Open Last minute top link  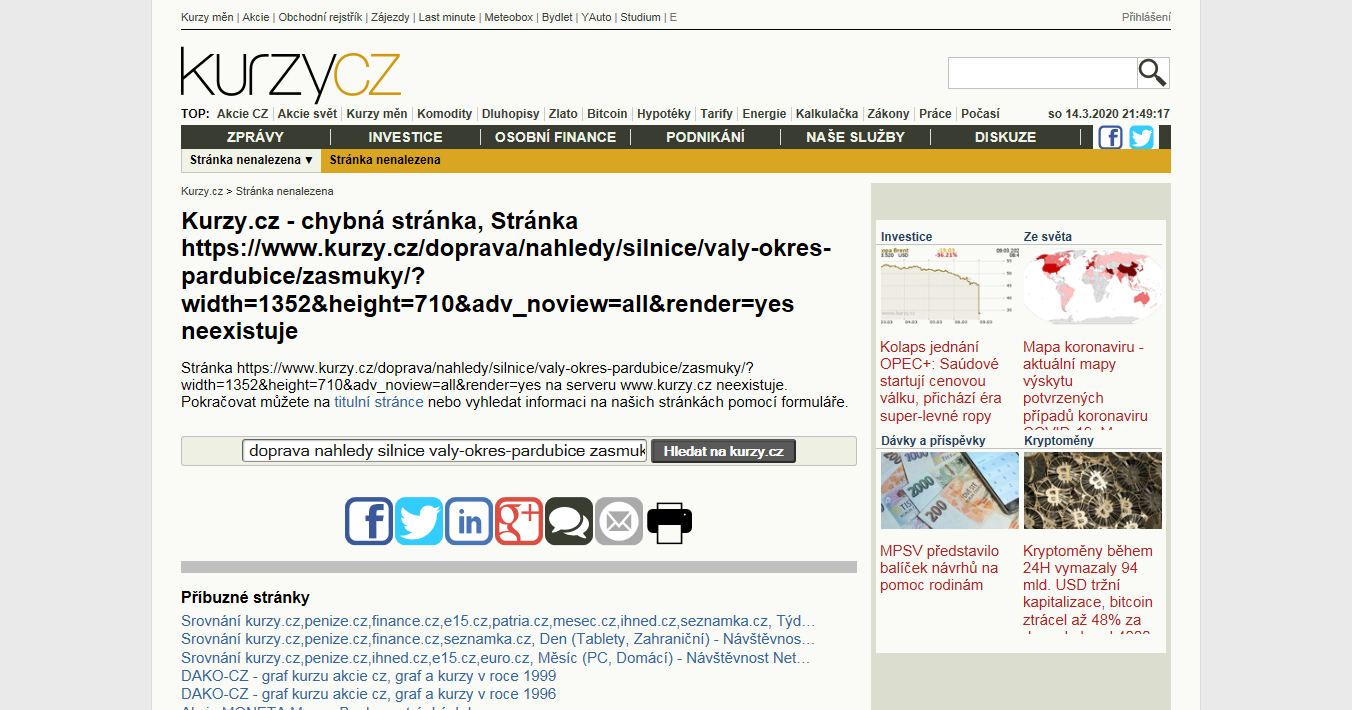448,17
